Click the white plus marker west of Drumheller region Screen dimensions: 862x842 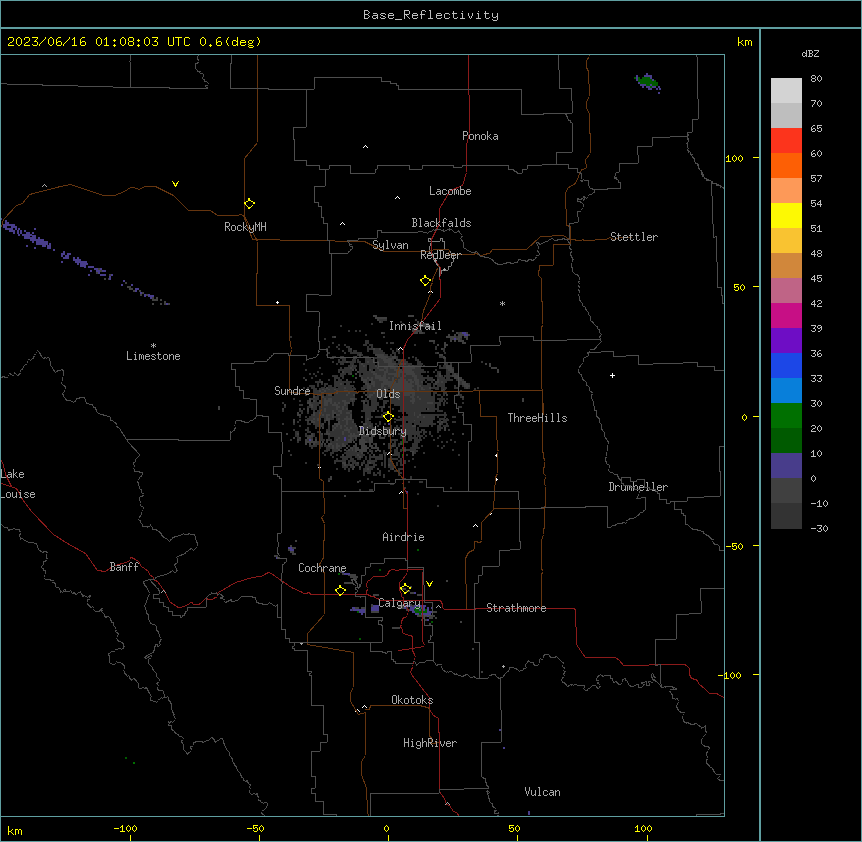(612, 375)
